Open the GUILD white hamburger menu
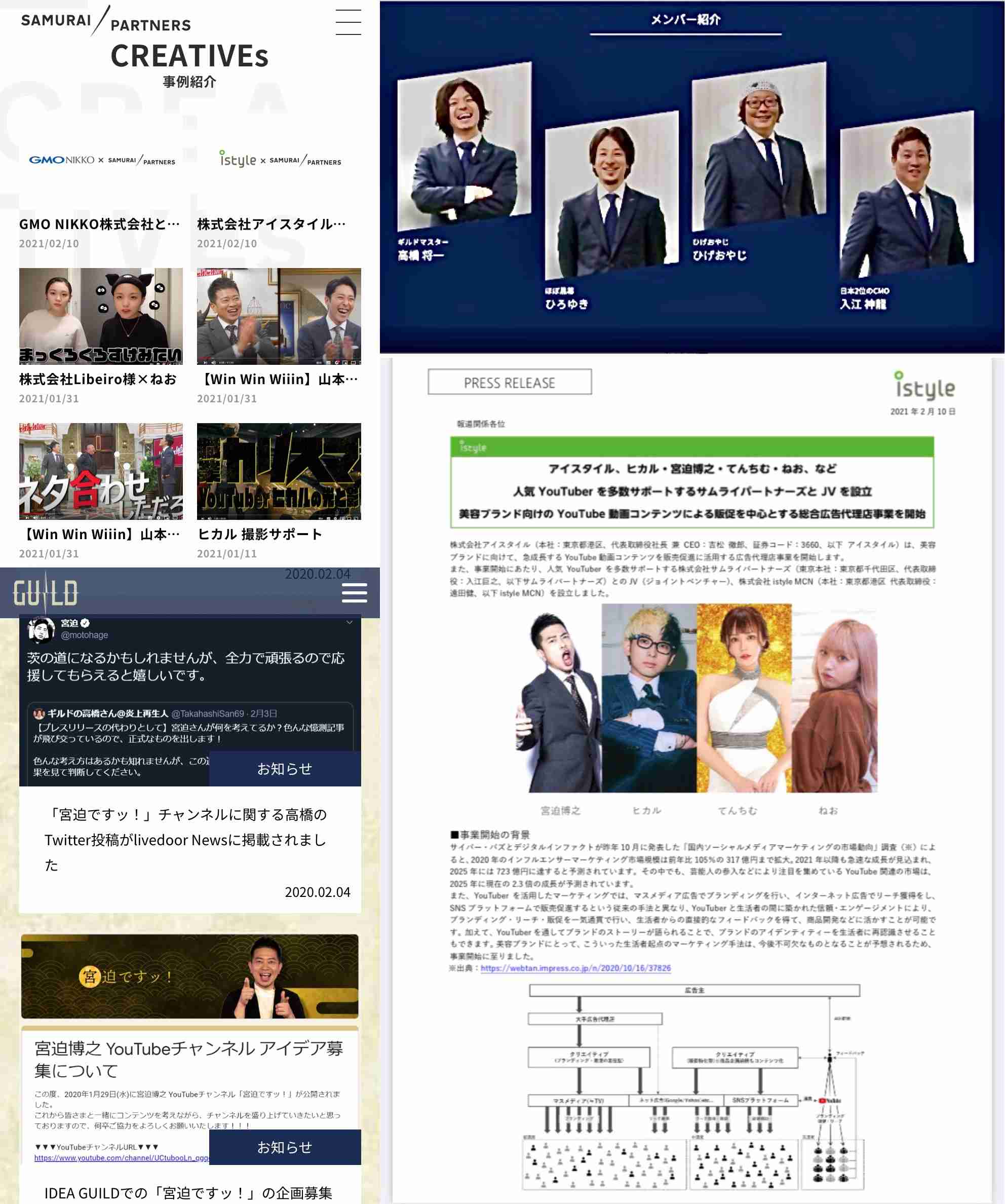This screenshot has height=1204, width=1005. [x=354, y=593]
